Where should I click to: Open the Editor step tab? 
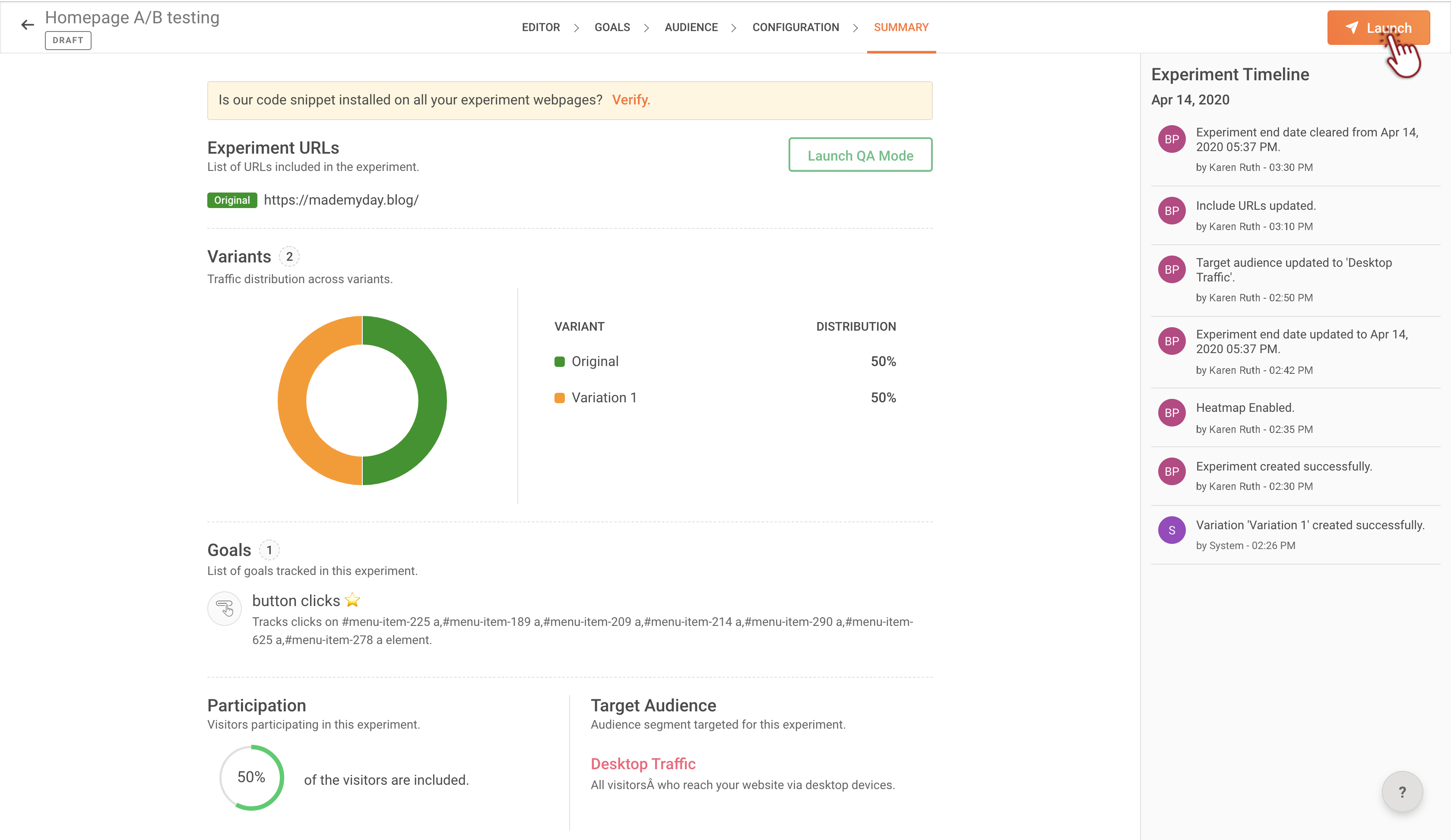pos(540,27)
